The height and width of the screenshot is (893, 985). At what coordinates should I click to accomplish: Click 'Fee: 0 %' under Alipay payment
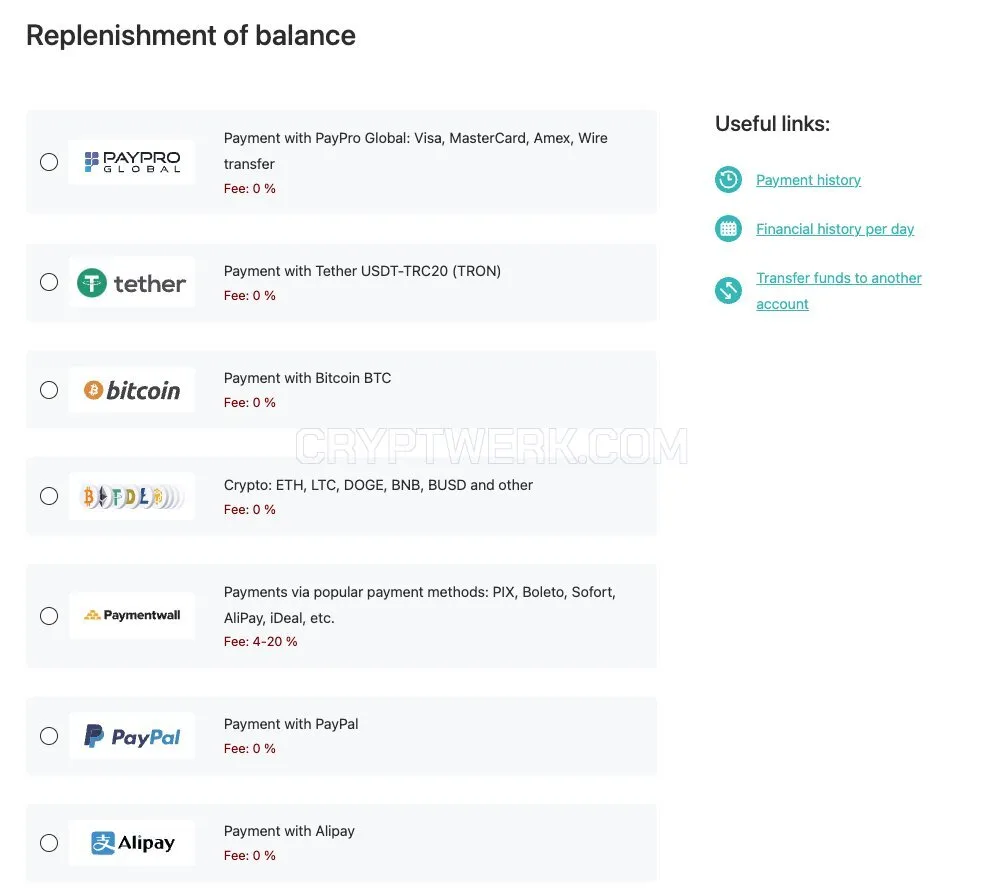click(249, 856)
